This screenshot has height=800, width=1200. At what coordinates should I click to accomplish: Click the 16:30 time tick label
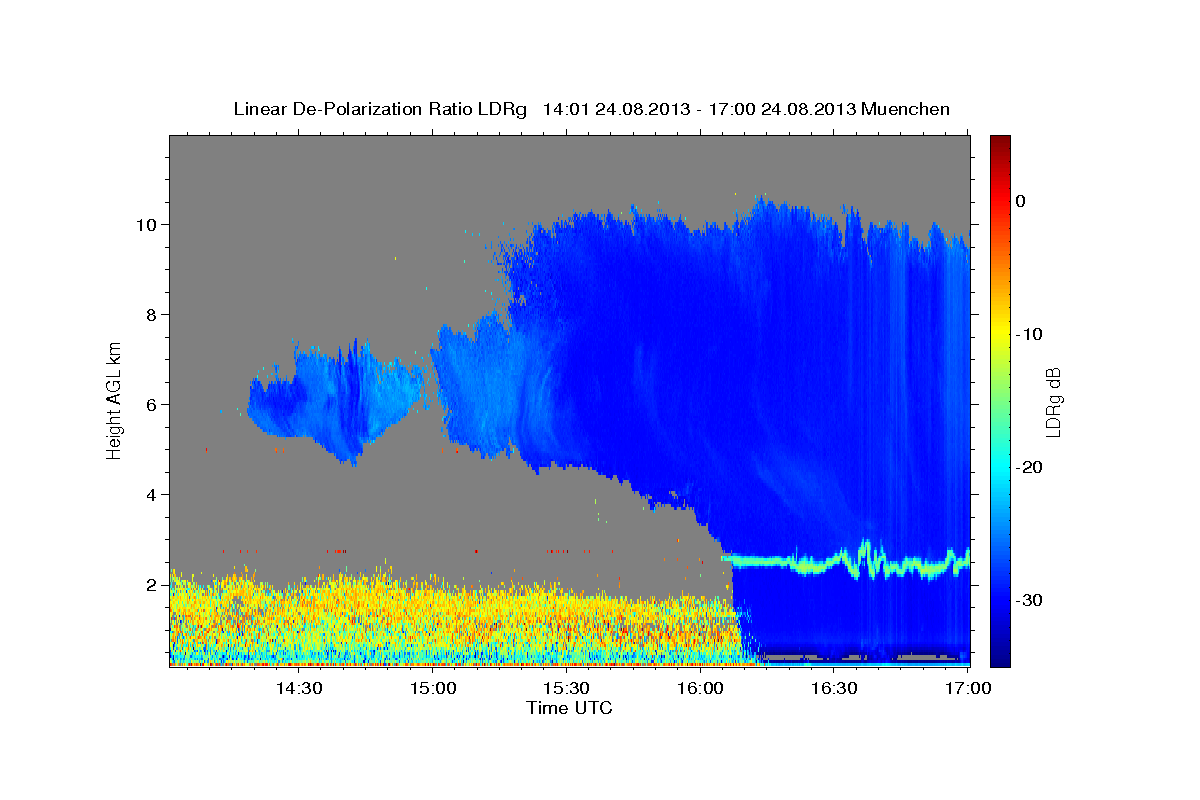click(x=834, y=688)
